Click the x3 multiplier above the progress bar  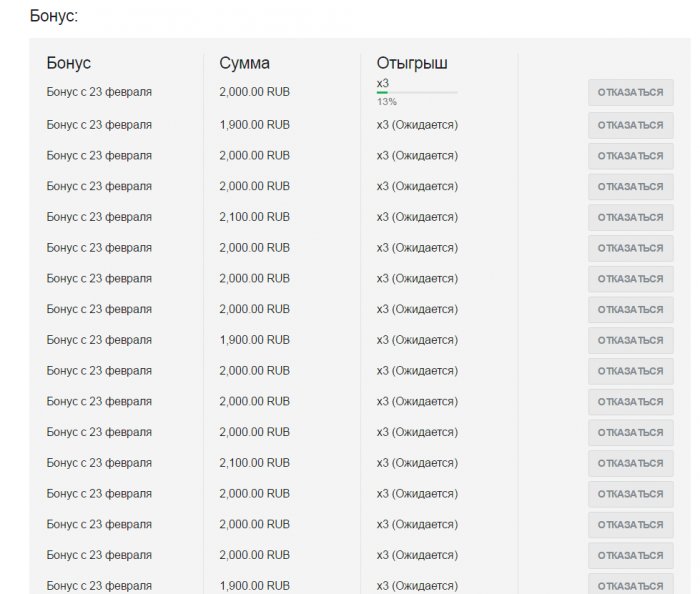pyautogui.click(x=383, y=83)
